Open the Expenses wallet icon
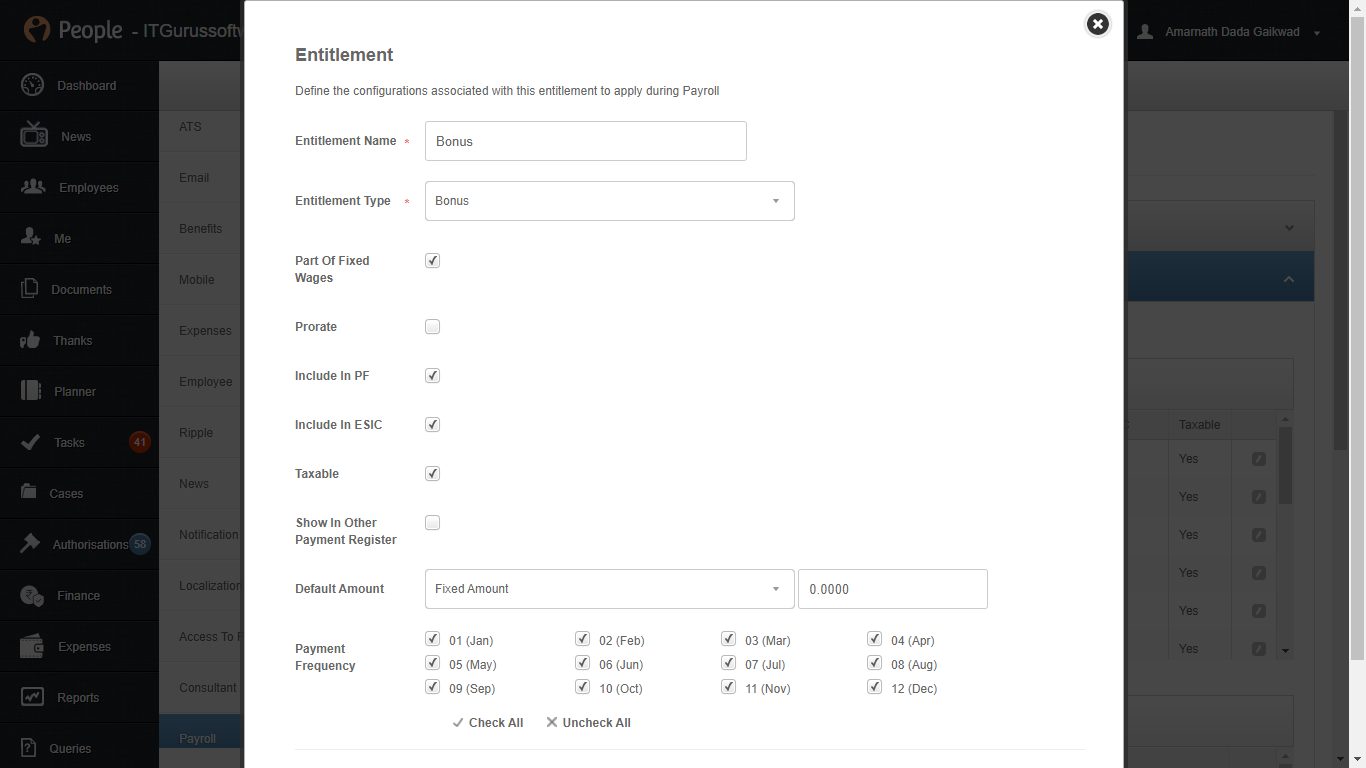 (32, 646)
